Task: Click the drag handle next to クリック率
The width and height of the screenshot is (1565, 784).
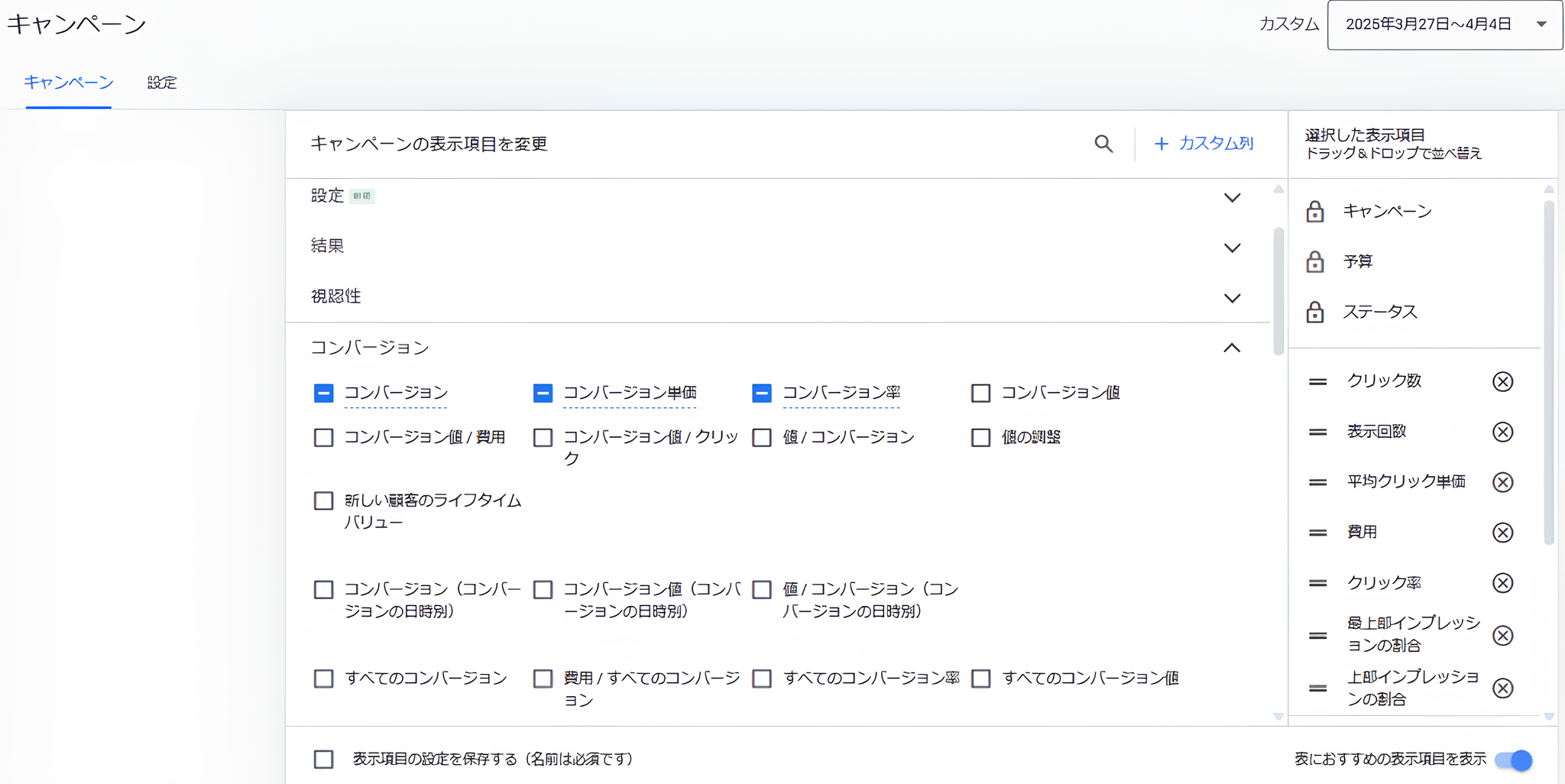Action: [1317, 583]
